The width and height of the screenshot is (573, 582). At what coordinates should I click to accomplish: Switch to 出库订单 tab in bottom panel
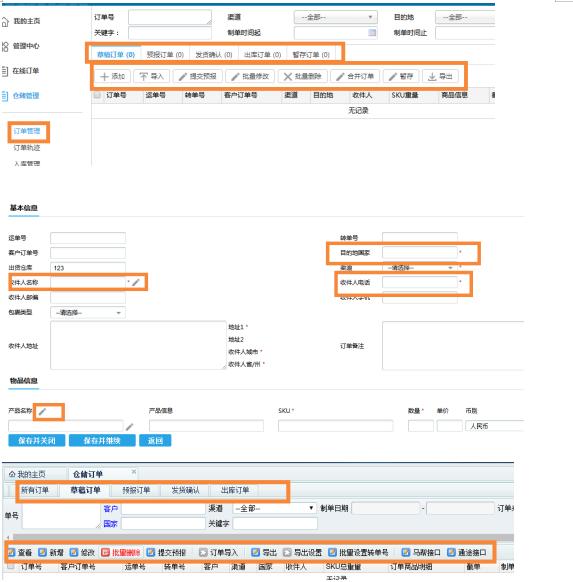pos(235,490)
